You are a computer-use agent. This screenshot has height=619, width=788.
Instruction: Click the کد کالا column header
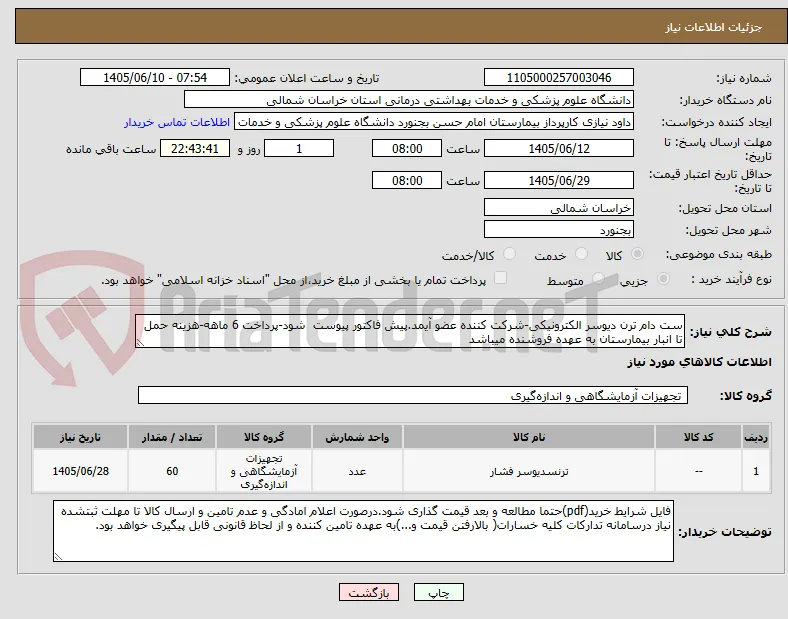pos(699,437)
